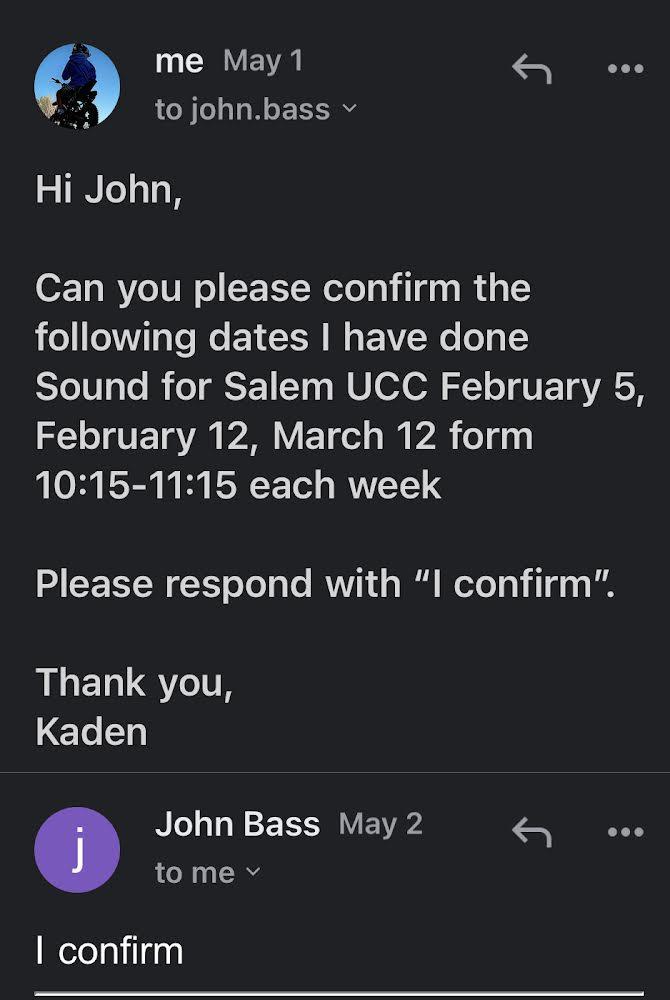Tap the "May 1" date label

click(263, 61)
